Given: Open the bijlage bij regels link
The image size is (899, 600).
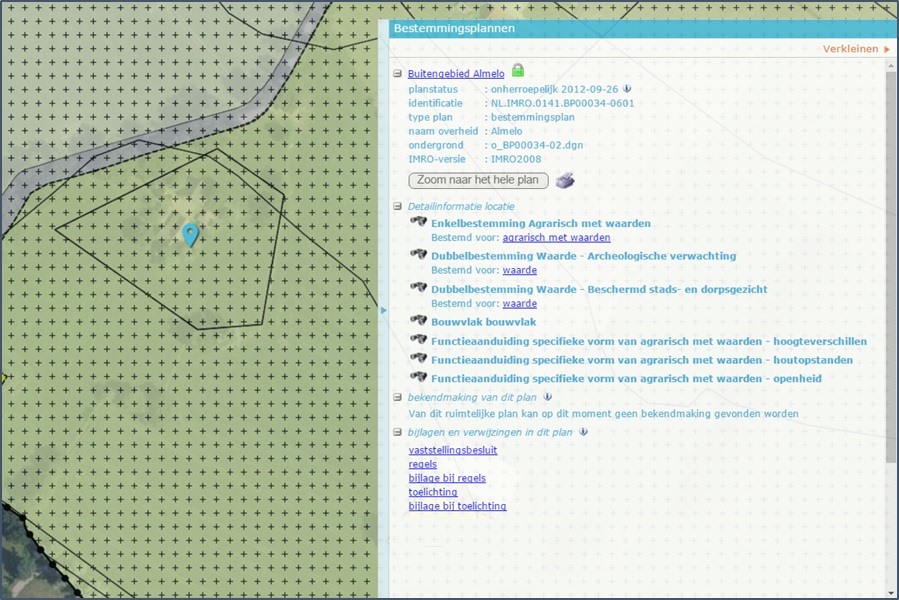Looking at the screenshot, I should tap(447, 478).
